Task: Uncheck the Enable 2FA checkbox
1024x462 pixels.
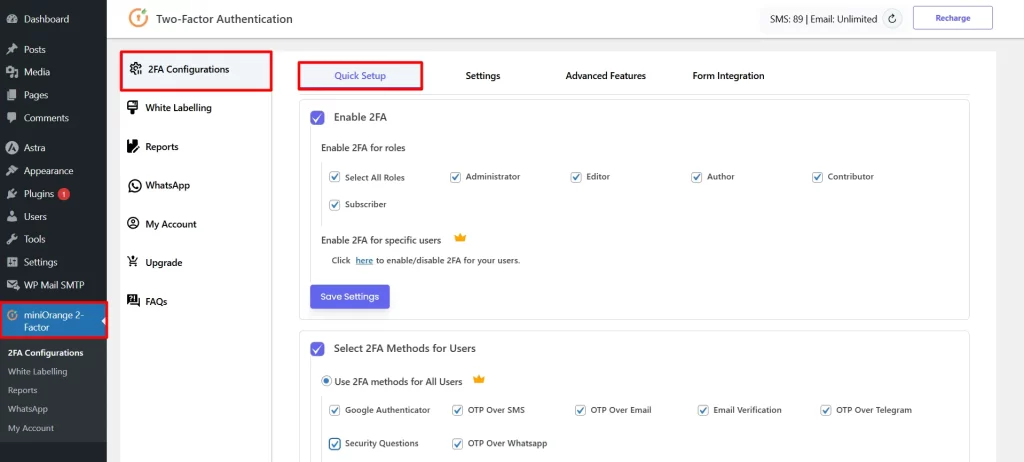Action: 317,117
